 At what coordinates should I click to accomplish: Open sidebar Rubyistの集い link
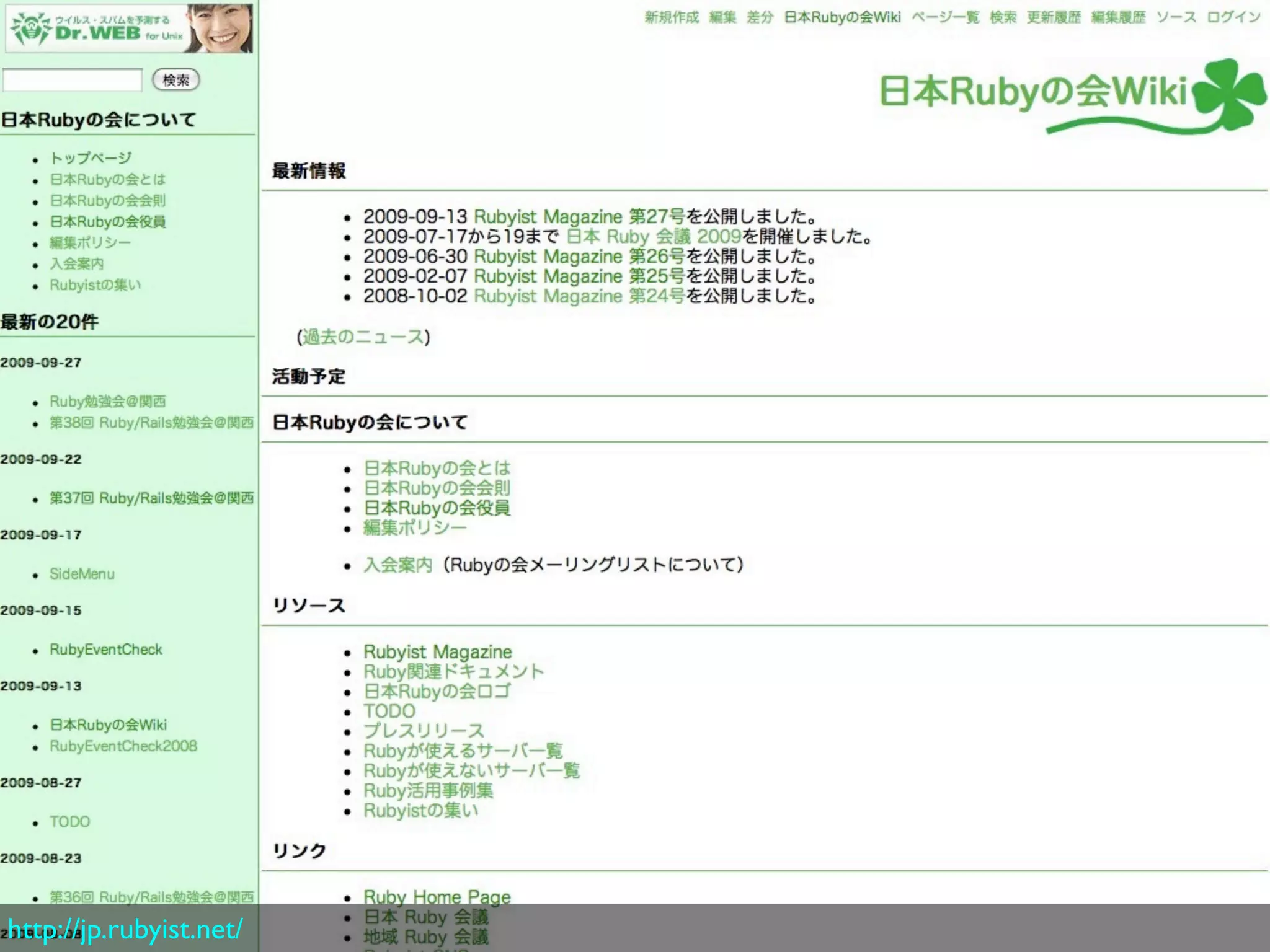(95, 284)
